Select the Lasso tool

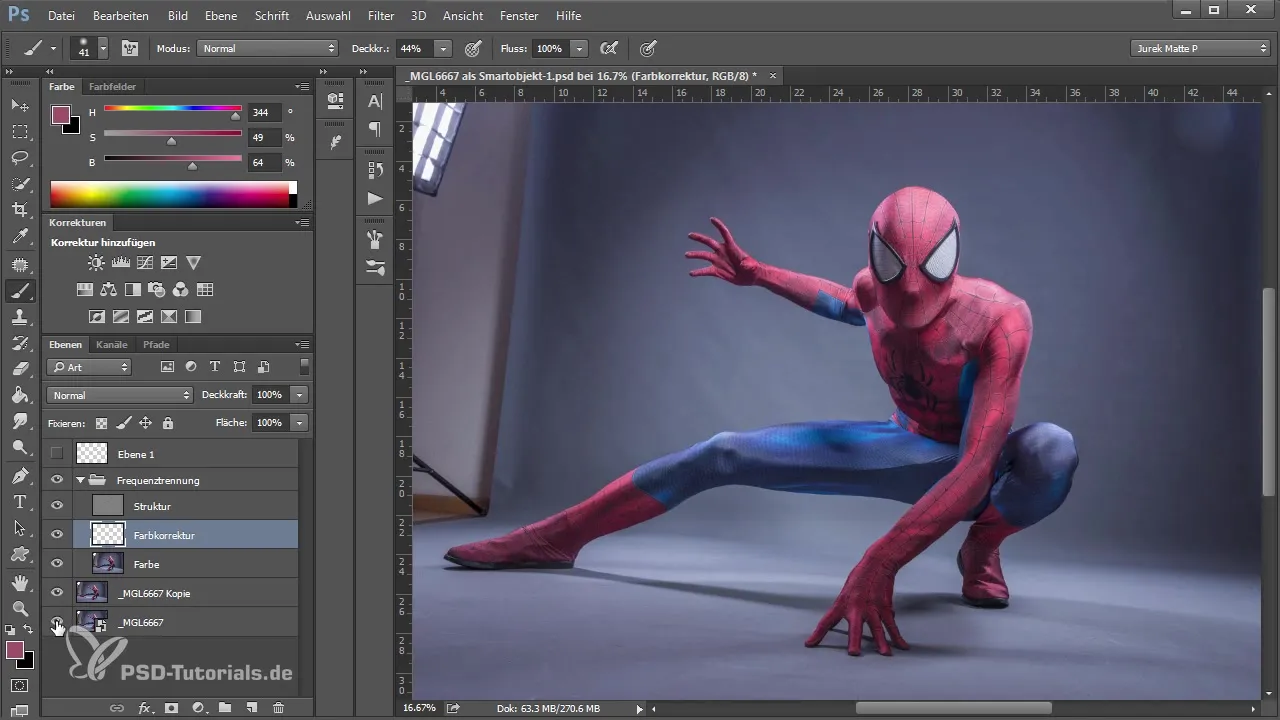(19, 158)
